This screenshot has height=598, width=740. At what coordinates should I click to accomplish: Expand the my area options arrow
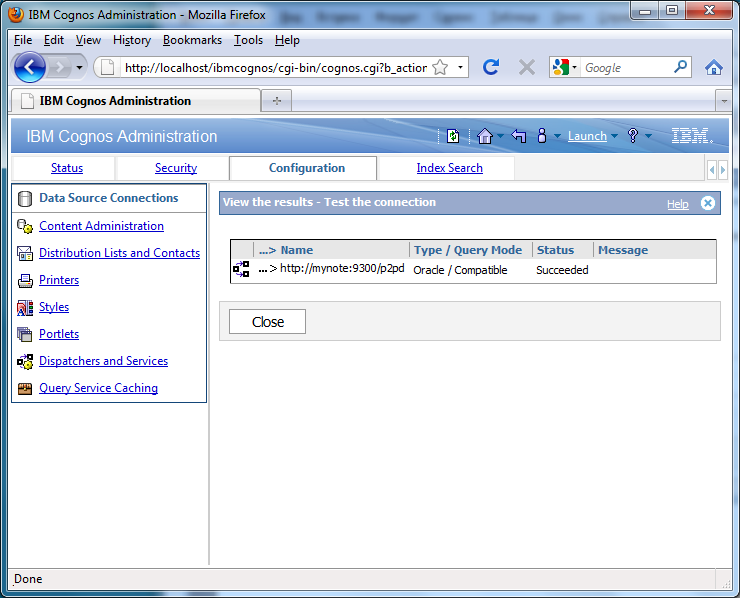pos(557,136)
